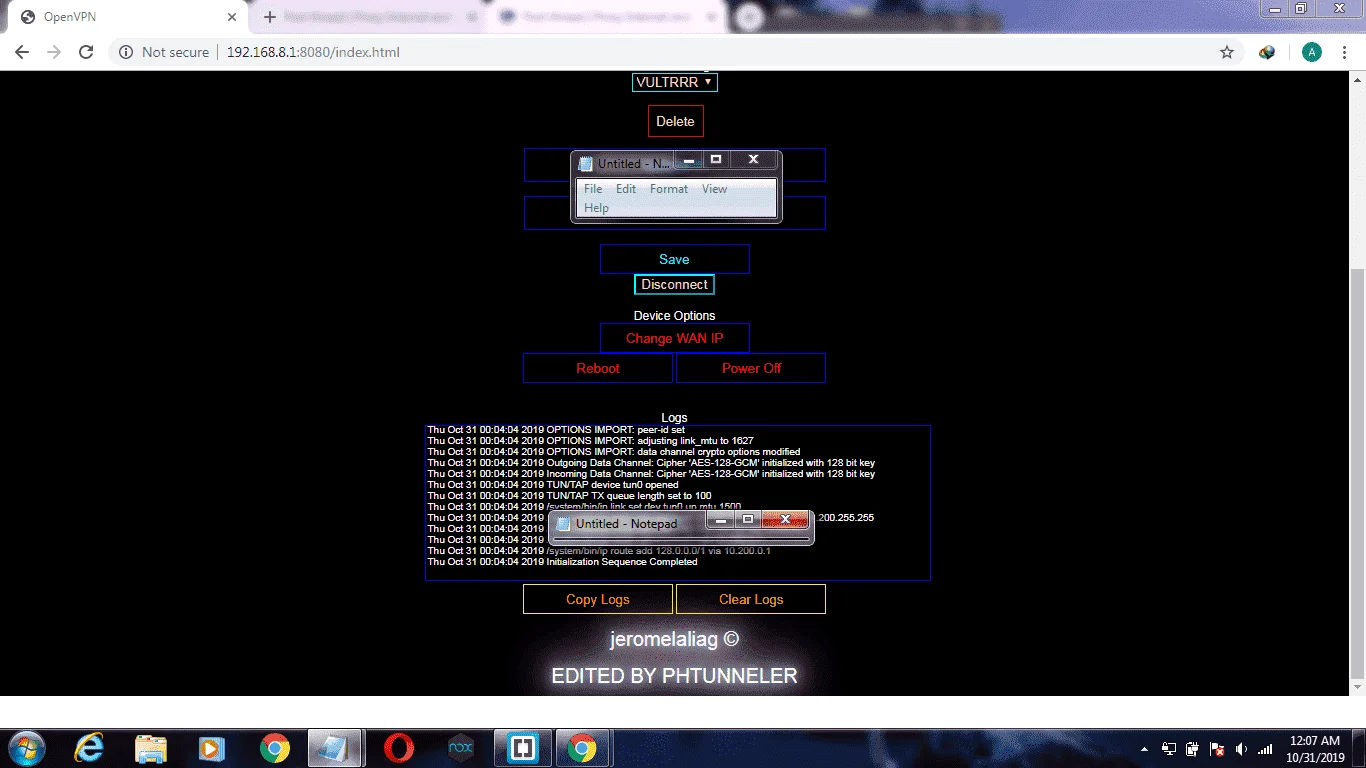Open a new browser tab
The height and width of the screenshot is (768, 1366).
pos(269,17)
